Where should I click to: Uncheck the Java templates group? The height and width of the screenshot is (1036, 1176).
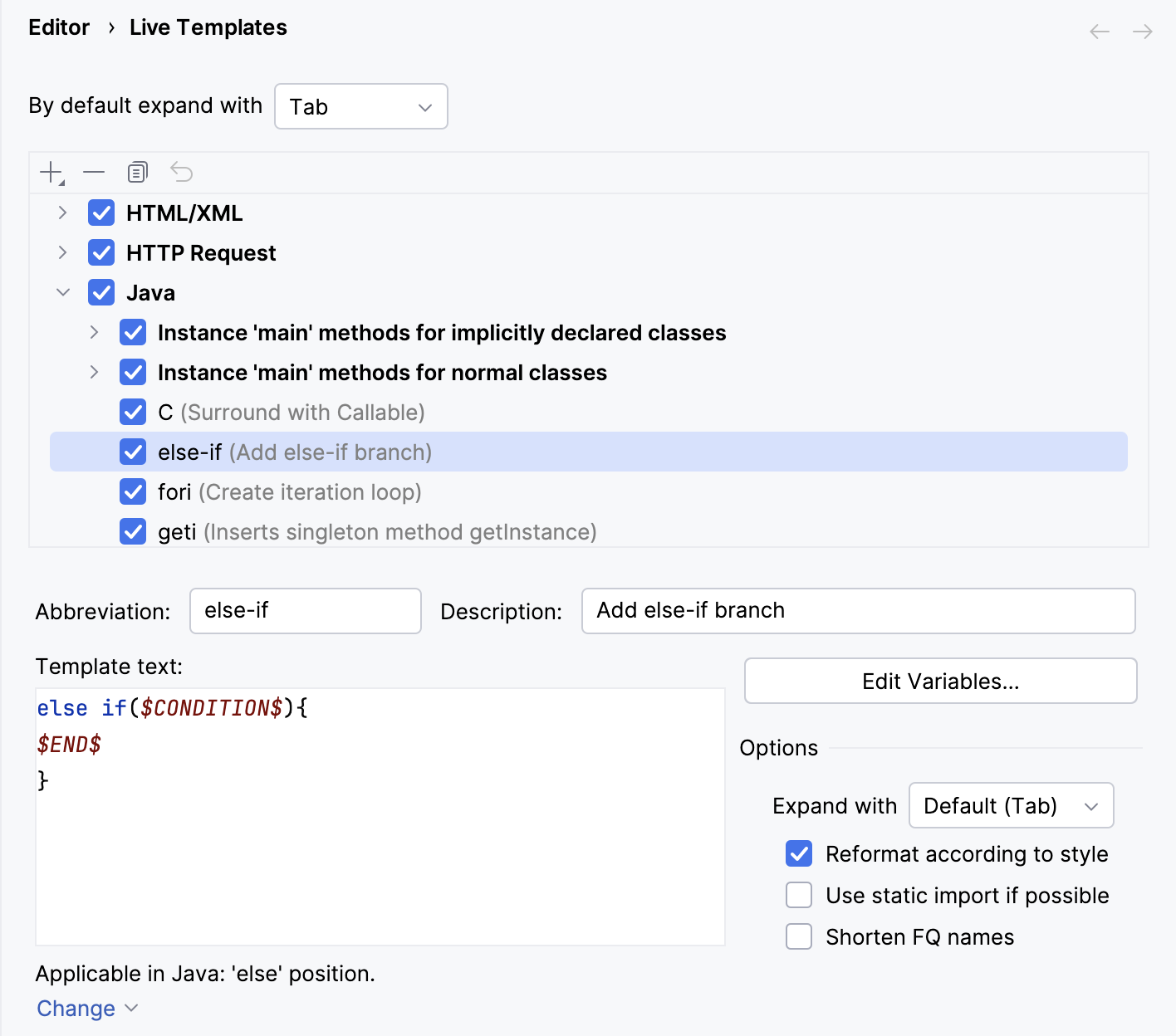[100, 292]
